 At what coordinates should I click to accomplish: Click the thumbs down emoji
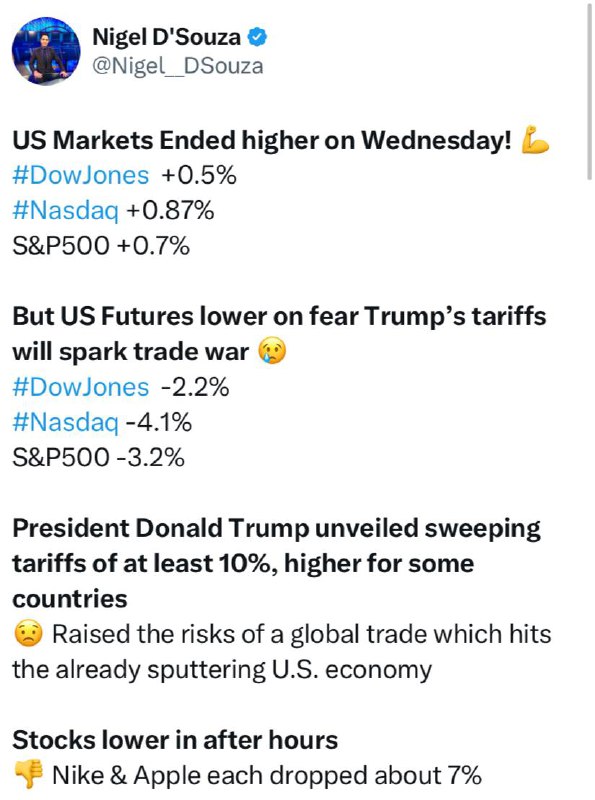(x=28, y=776)
